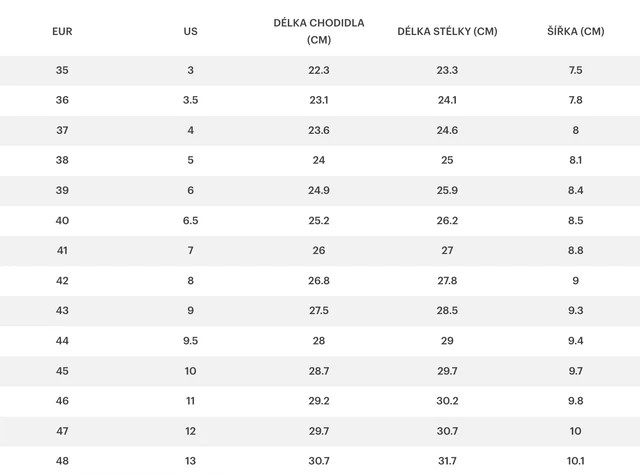Select EUR size 48 cell

coord(62,461)
